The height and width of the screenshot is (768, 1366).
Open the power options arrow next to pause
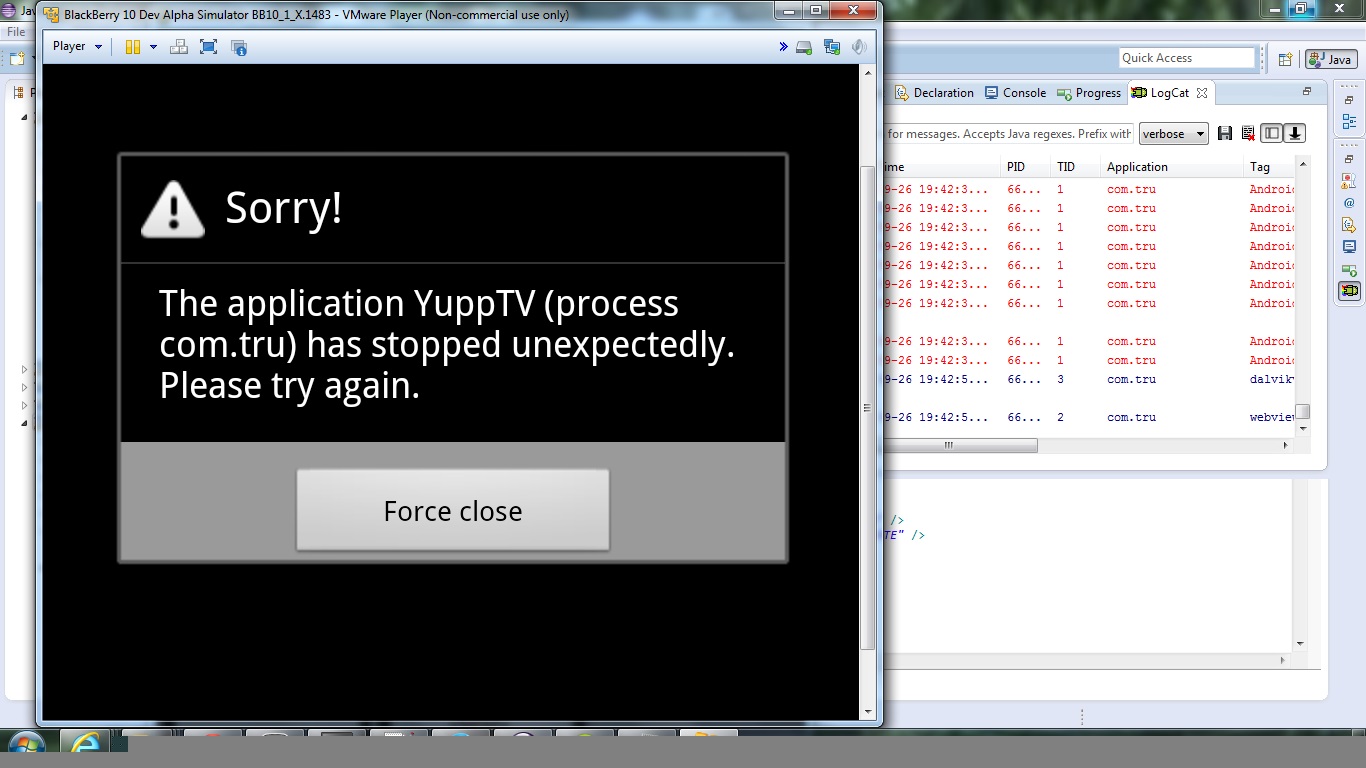click(153, 46)
